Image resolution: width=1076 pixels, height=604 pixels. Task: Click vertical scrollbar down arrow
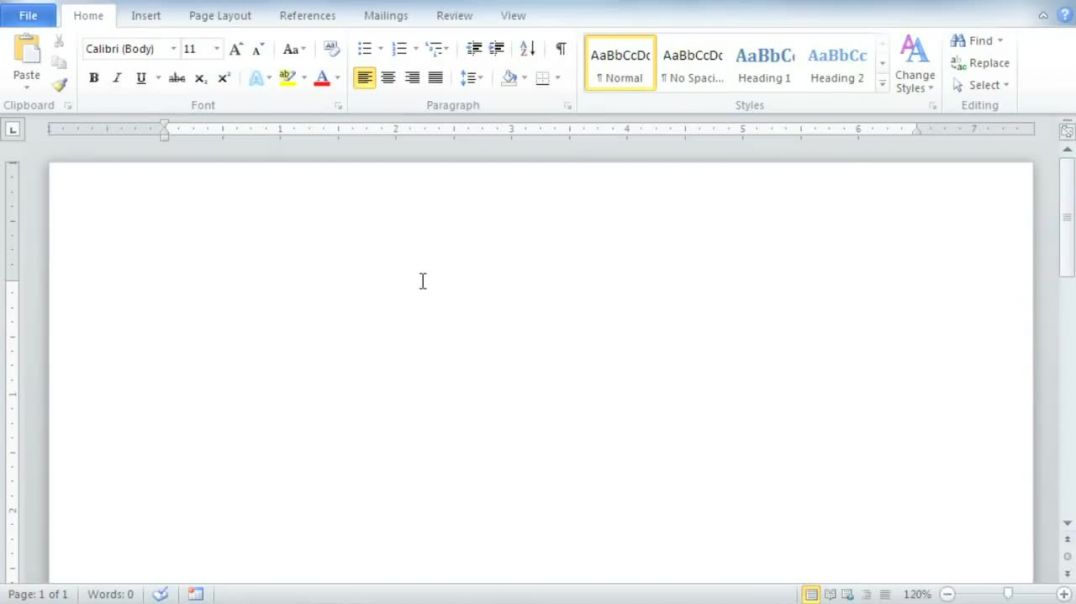tap(1067, 523)
